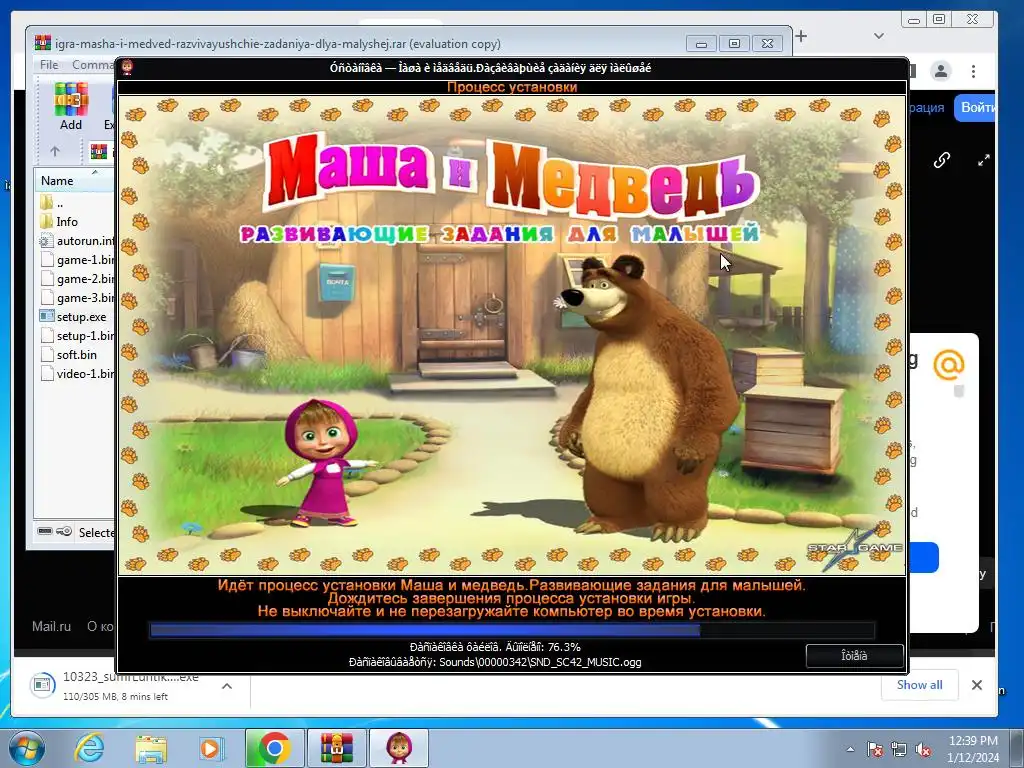This screenshot has width=1024, height=768.
Task: Click the network tray icon
Action: click(x=899, y=749)
